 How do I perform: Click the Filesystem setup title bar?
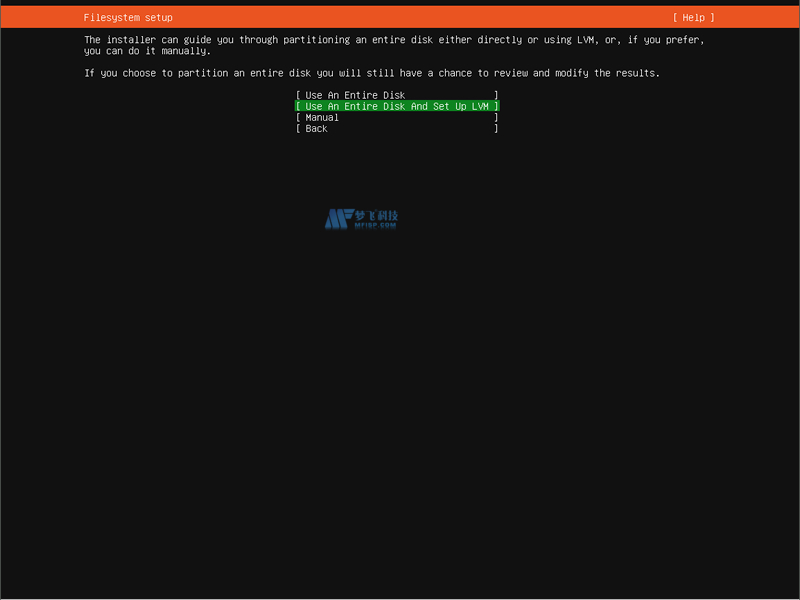coord(128,16)
